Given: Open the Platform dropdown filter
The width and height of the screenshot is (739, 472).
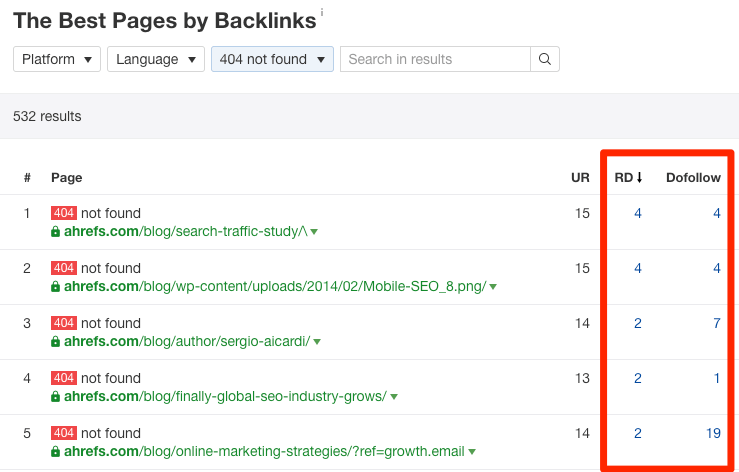Looking at the screenshot, I should 57,59.
